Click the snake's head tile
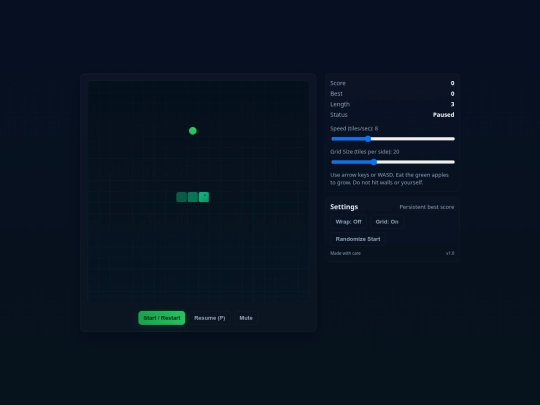The height and width of the screenshot is (405, 540). [204, 197]
